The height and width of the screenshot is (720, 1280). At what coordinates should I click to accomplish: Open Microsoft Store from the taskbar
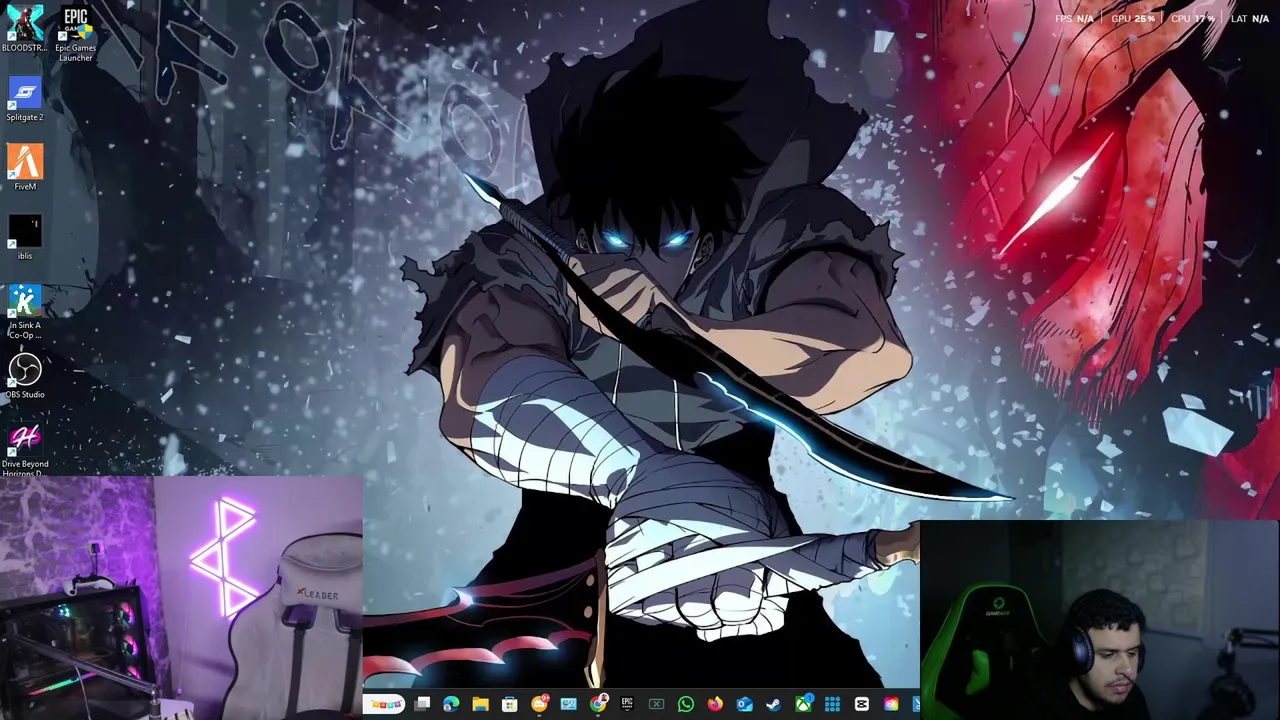click(509, 705)
